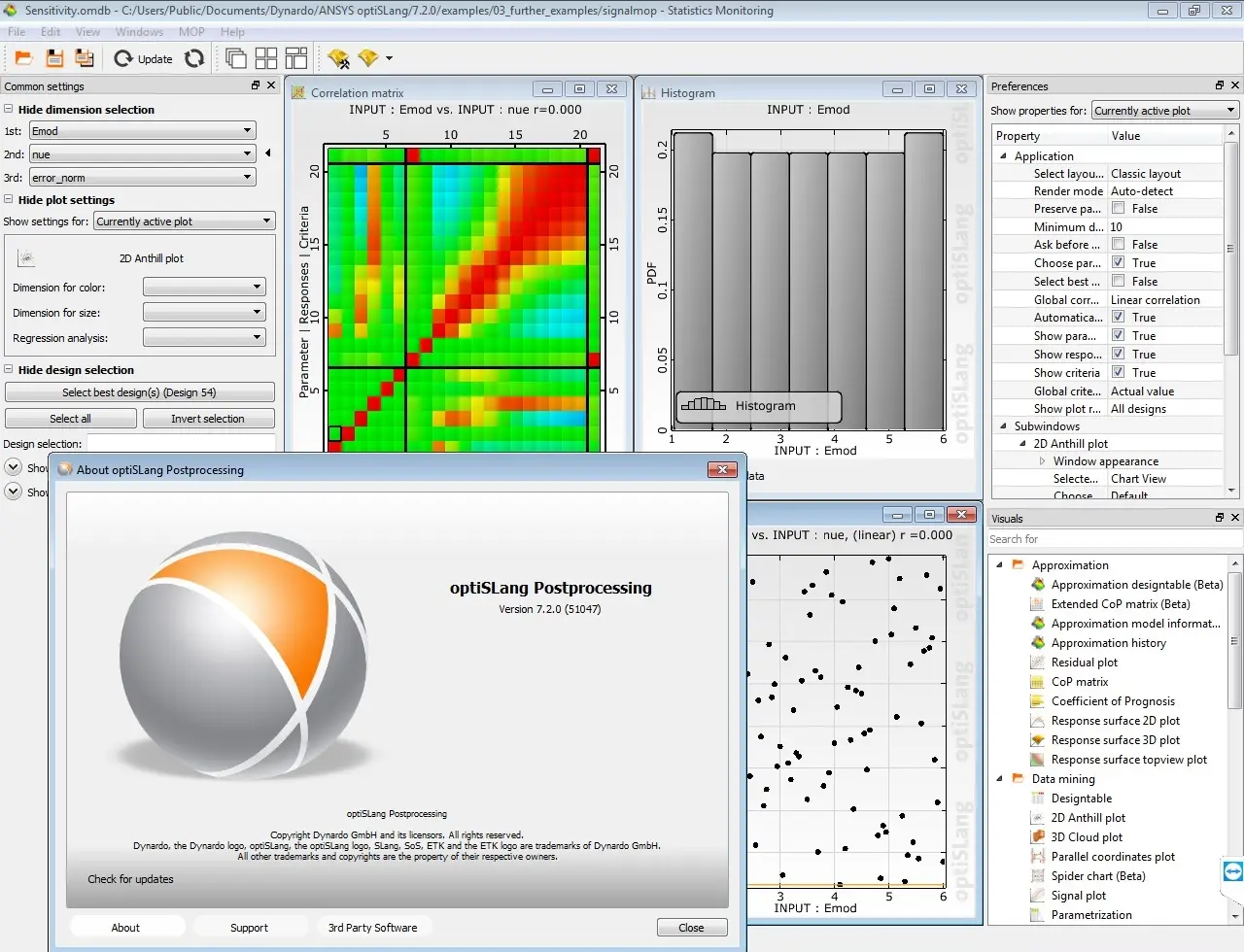
Task: Click Check for updates in the About dialog
Action: click(130, 879)
